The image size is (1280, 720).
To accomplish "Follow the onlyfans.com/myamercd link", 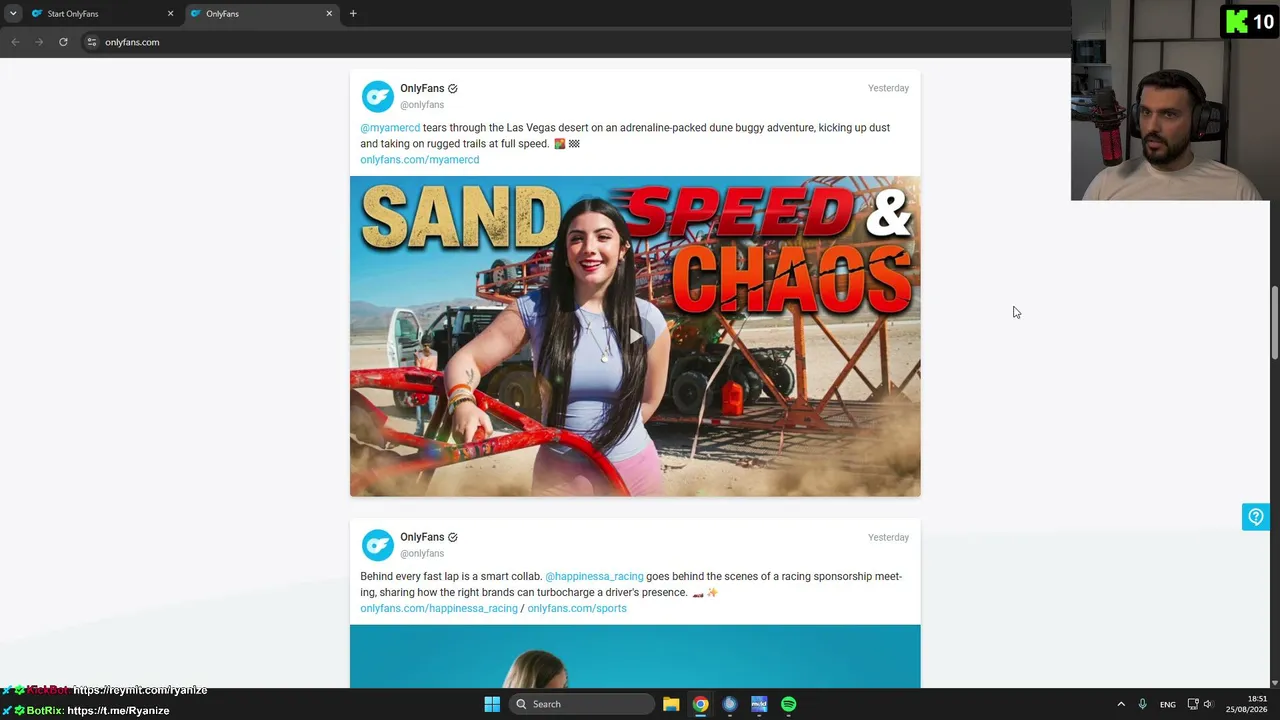I will (x=420, y=160).
